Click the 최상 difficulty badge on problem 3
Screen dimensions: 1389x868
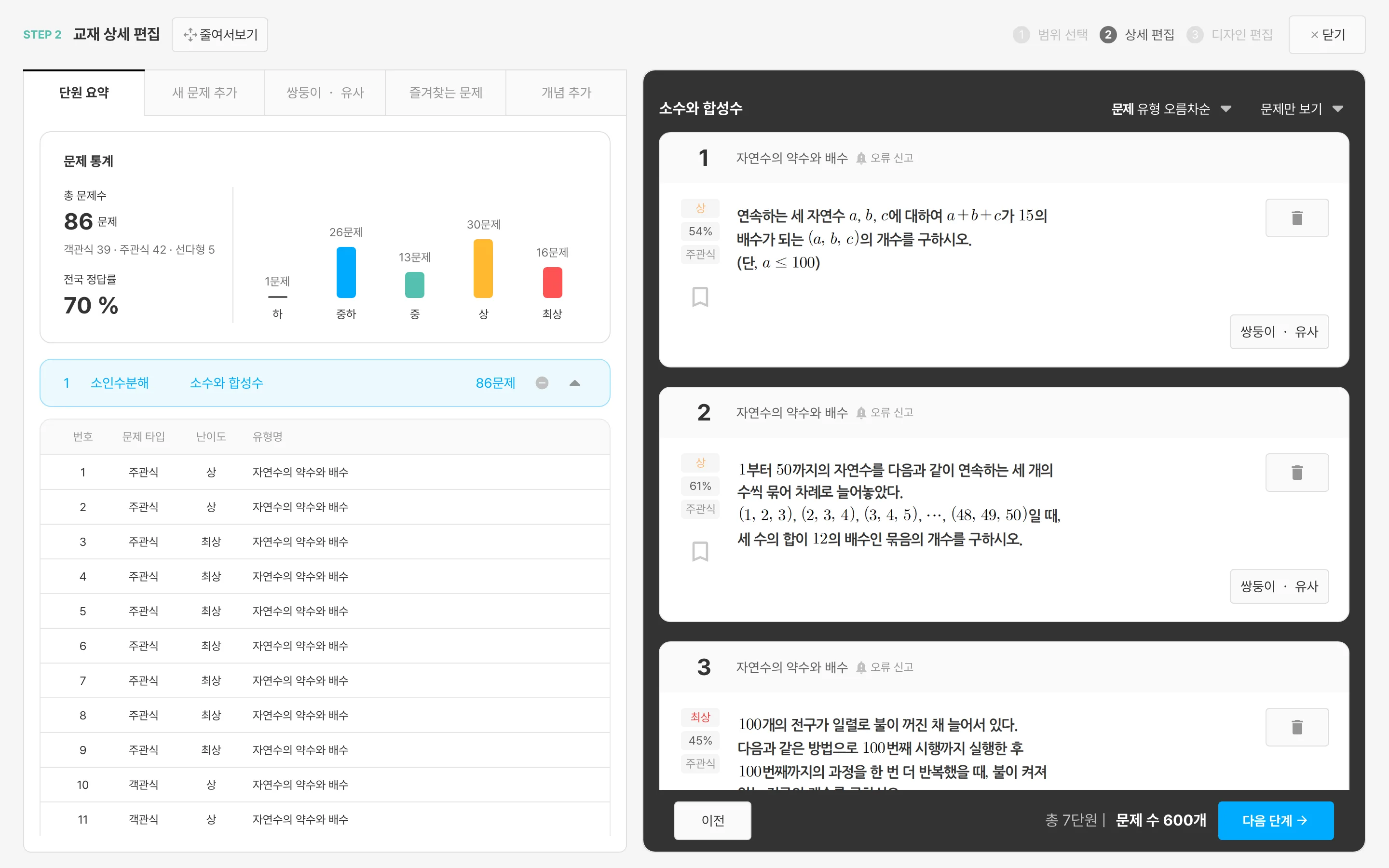tap(700, 717)
